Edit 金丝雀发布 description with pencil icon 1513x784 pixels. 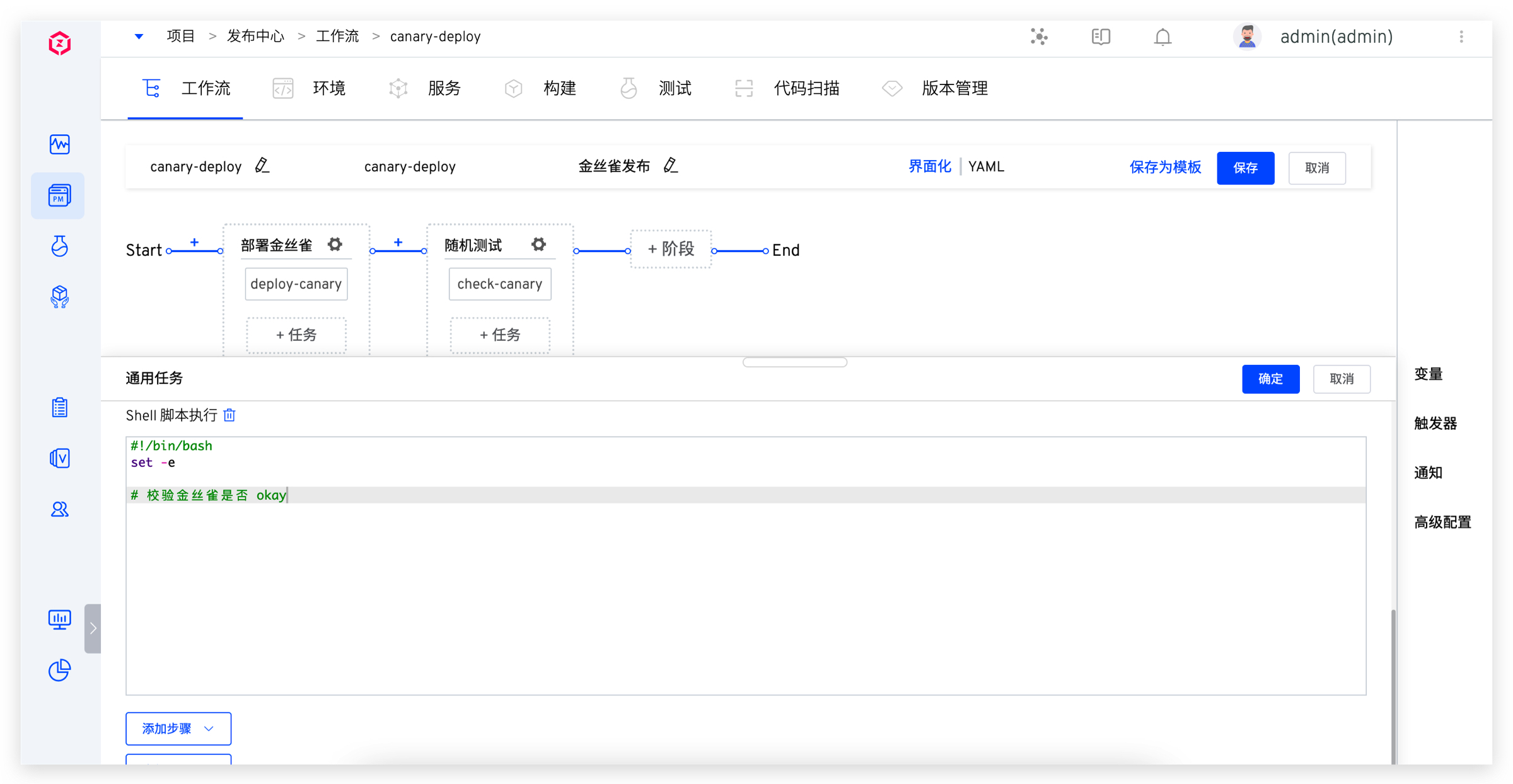coord(671,166)
